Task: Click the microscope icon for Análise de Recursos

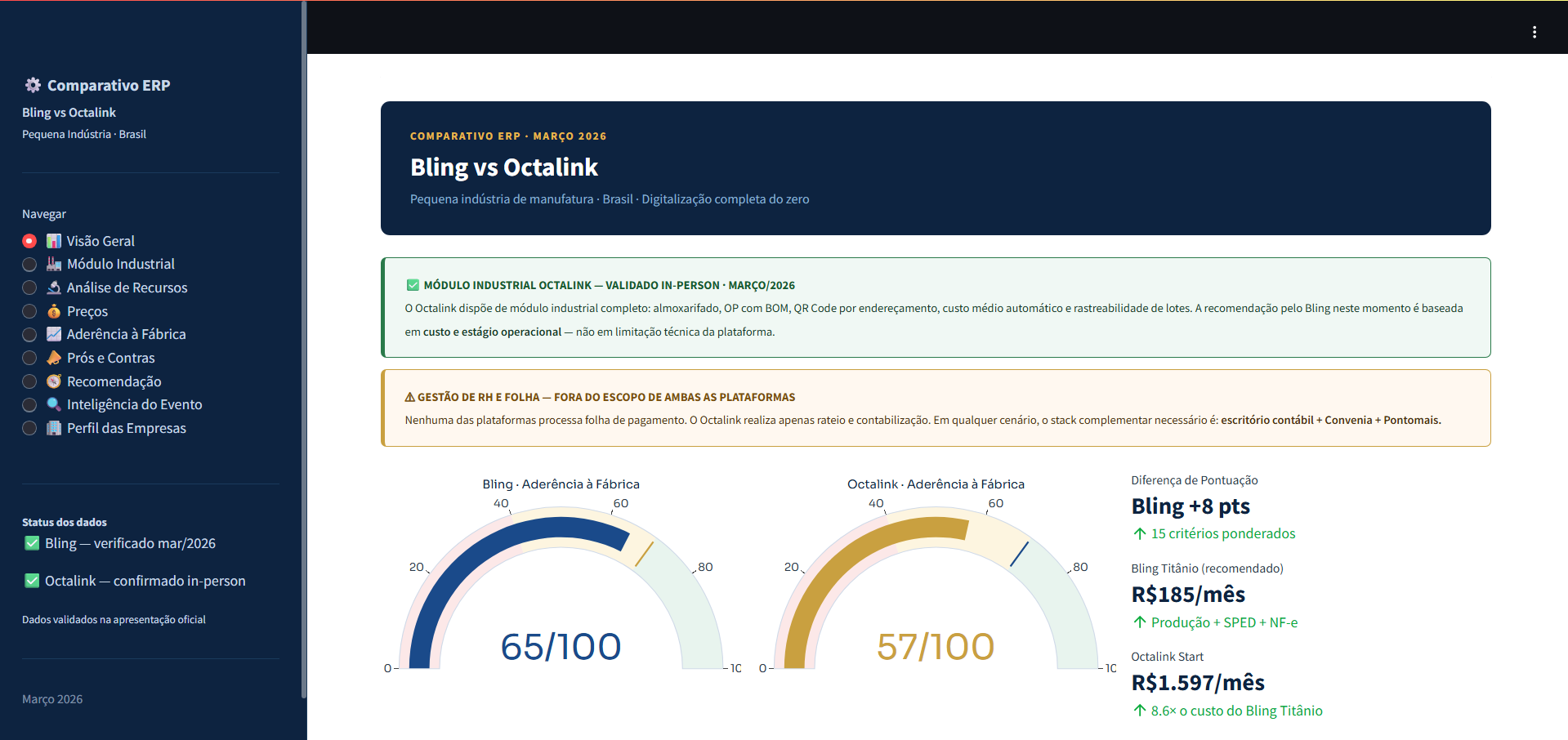Action: 54,288
